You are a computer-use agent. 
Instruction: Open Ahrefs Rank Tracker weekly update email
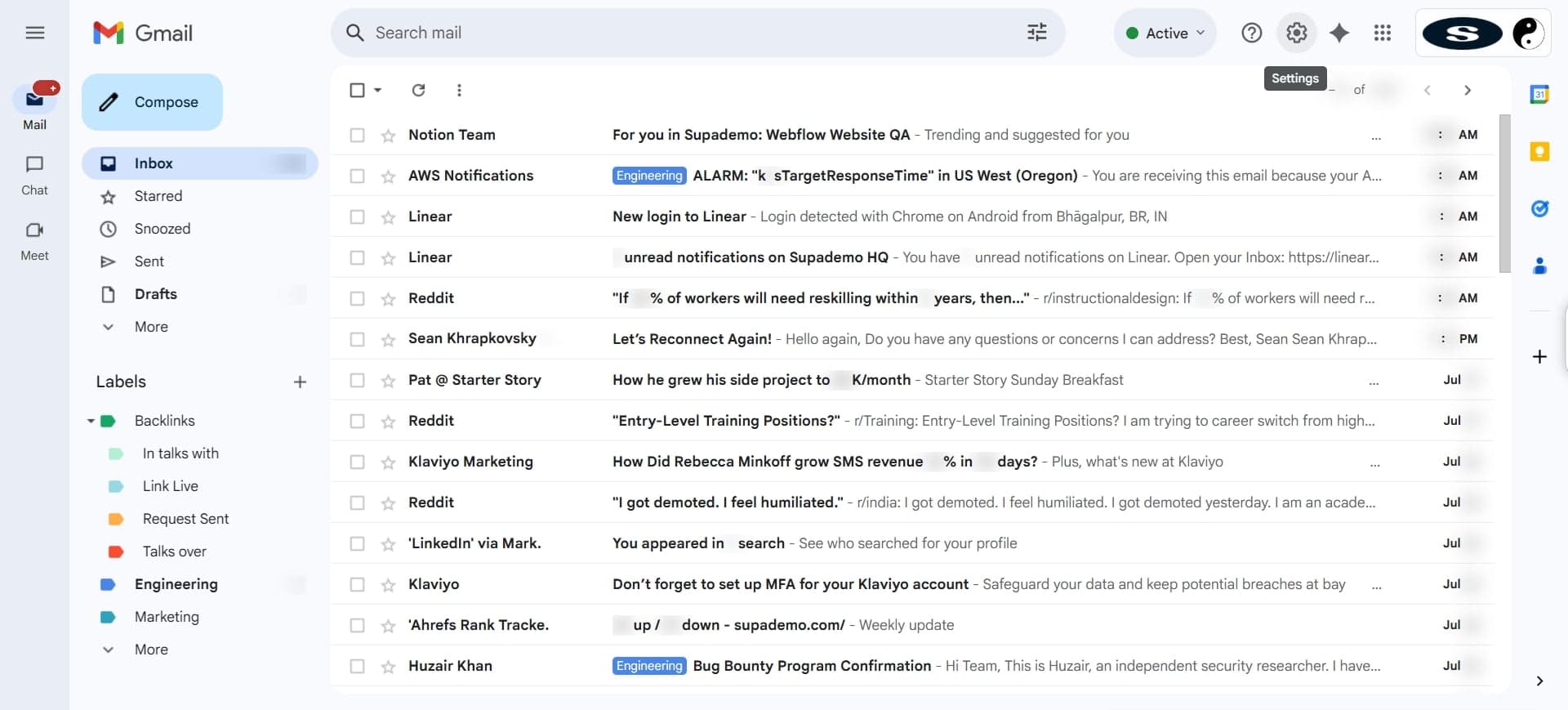tap(912, 625)
